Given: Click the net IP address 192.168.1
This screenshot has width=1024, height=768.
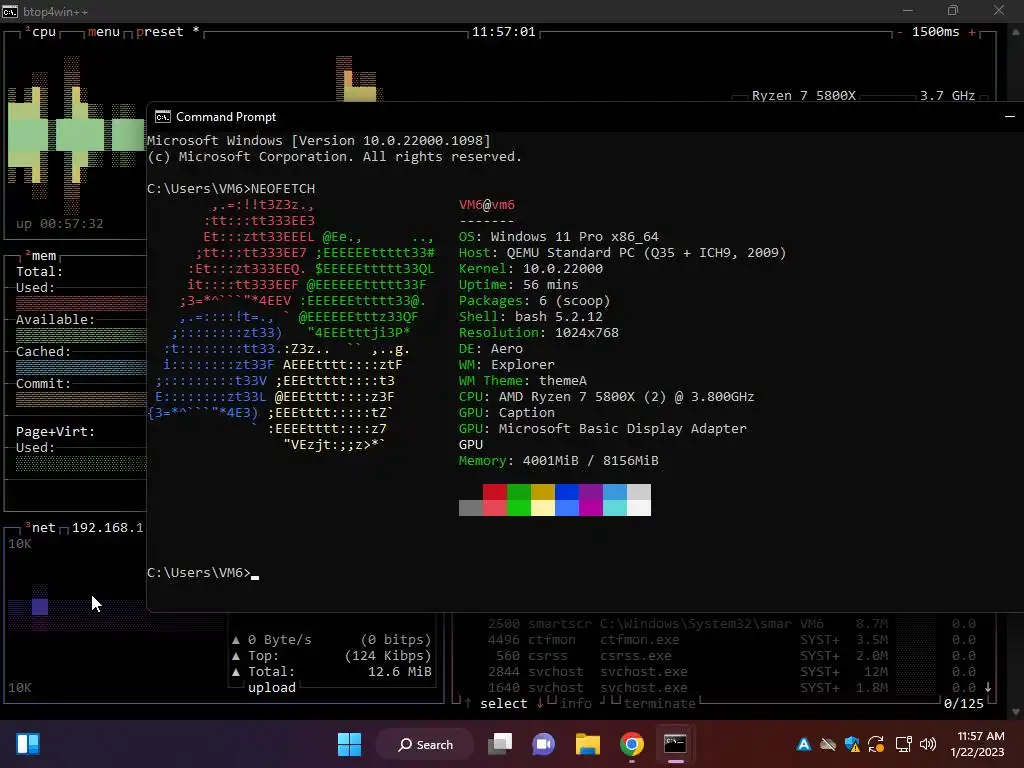Looking at the screenshot, I should 107,528.
